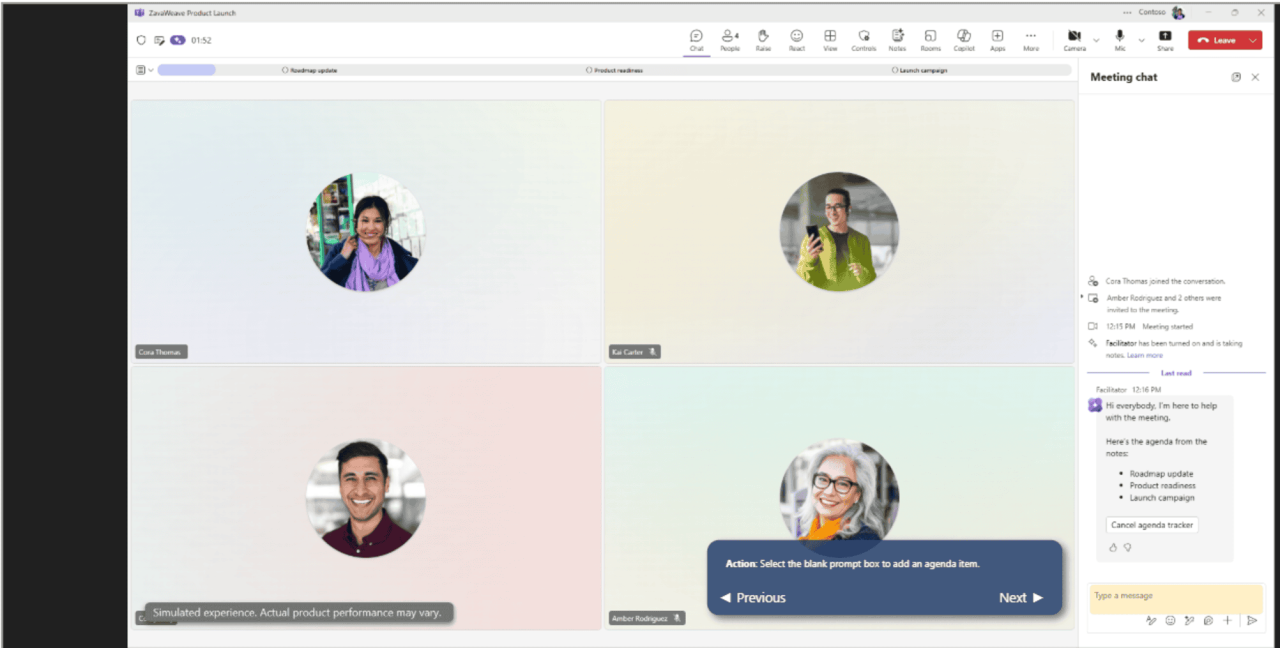Click Cancel agenda tracker
The height and width of the screenshot is (648, 1280).
pyautogui.click(x=1151, y=524)
